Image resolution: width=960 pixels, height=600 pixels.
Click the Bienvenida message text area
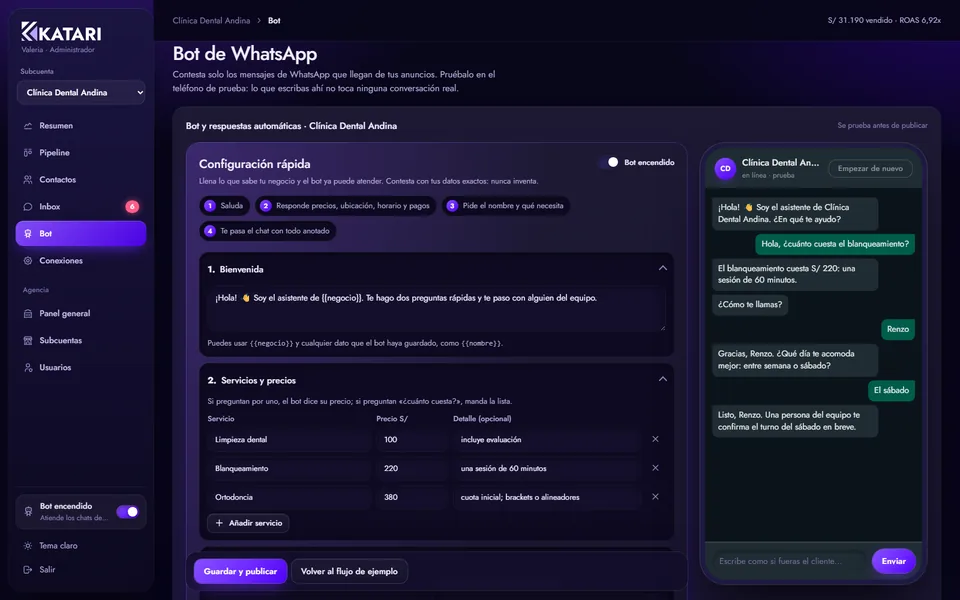pos(436,309)
